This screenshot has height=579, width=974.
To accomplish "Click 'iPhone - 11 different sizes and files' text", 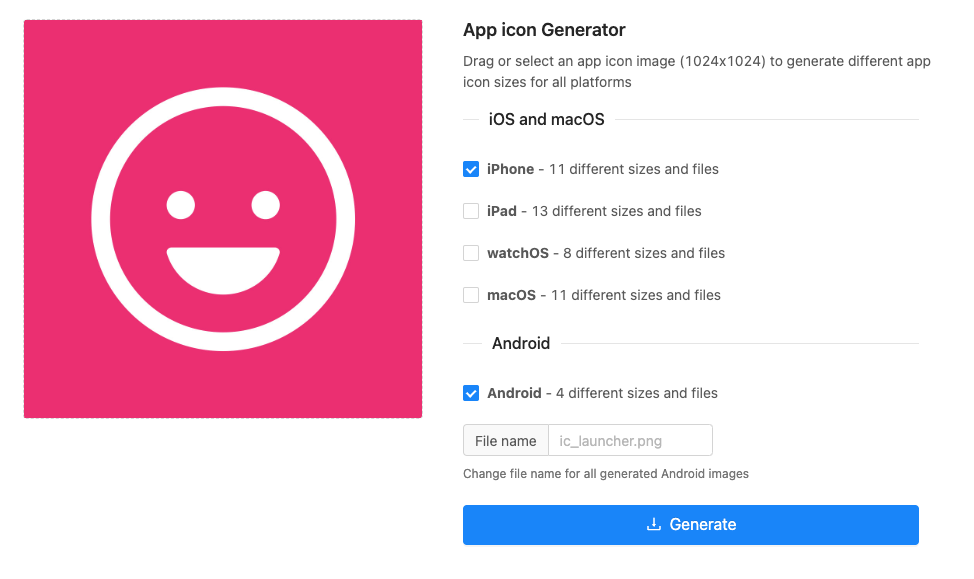I will 603,169.
